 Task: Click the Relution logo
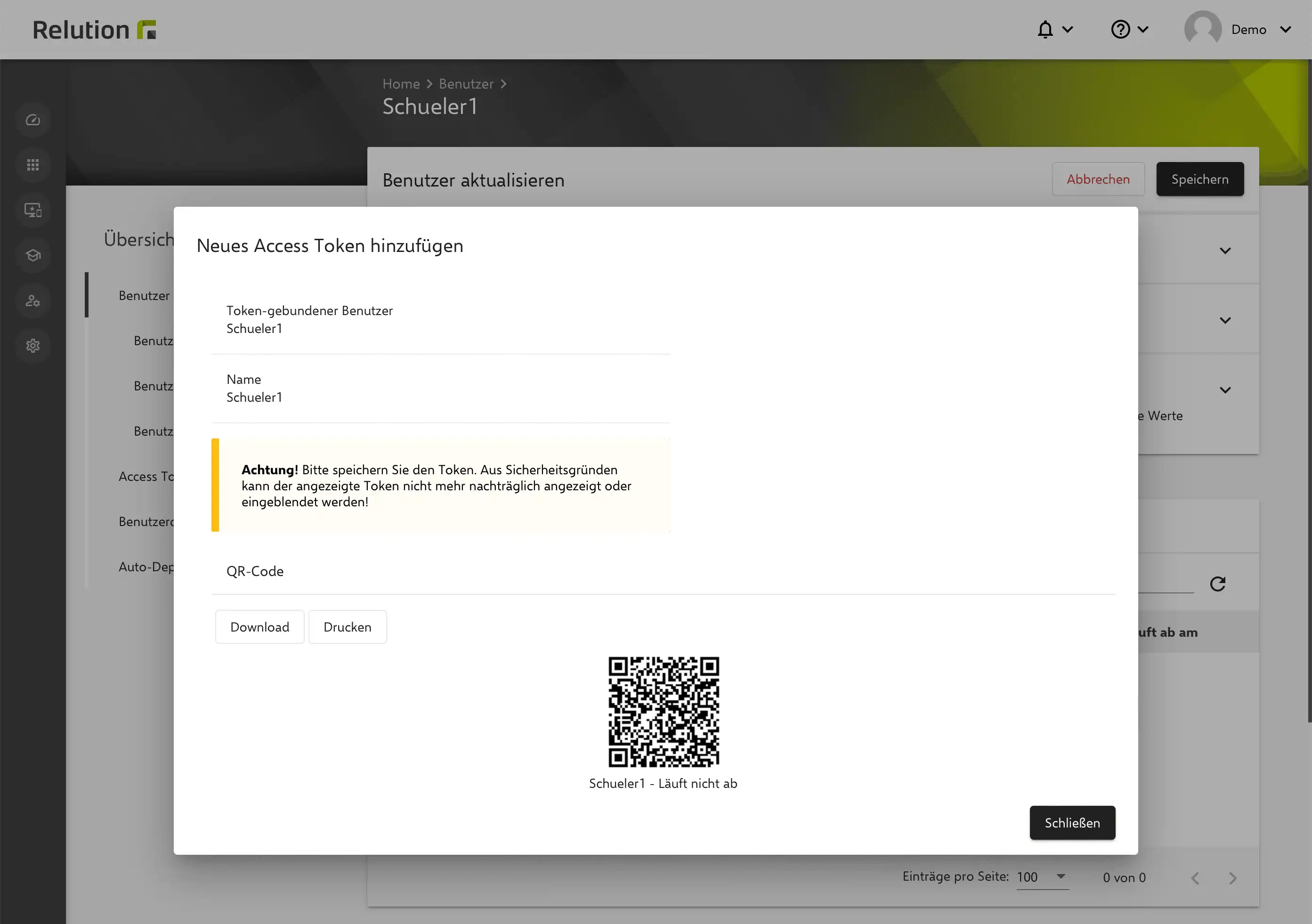pyautogui.click(x=94, y=30)
